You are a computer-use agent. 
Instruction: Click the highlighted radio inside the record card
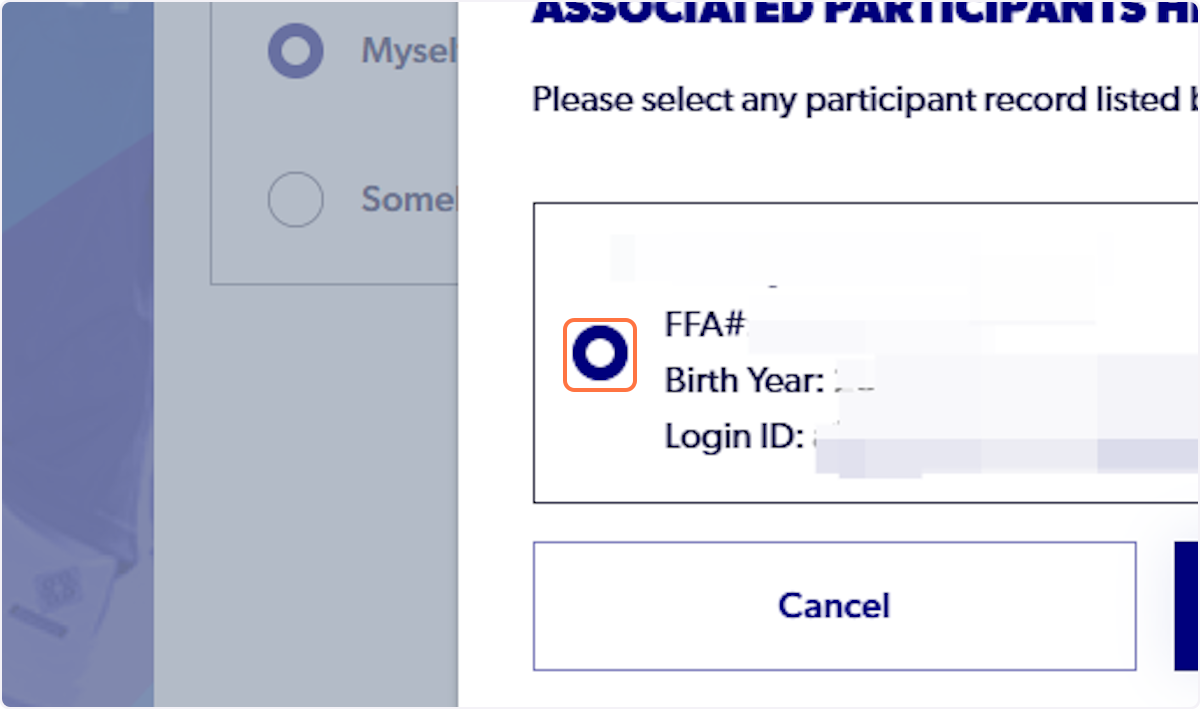tap(599, 354)
